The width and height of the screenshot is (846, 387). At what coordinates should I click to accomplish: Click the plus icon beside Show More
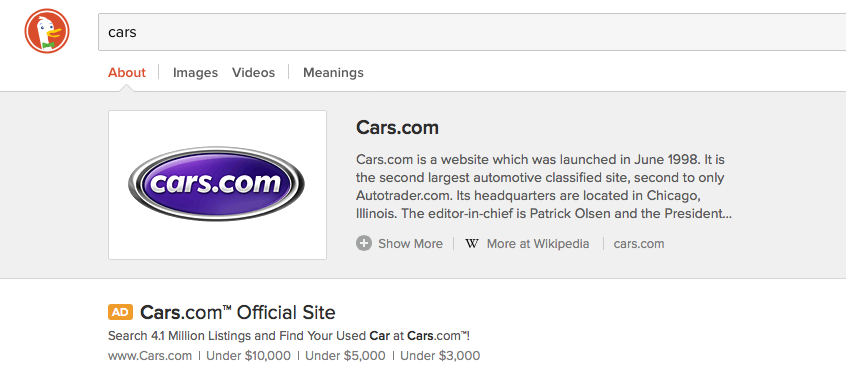364,243
